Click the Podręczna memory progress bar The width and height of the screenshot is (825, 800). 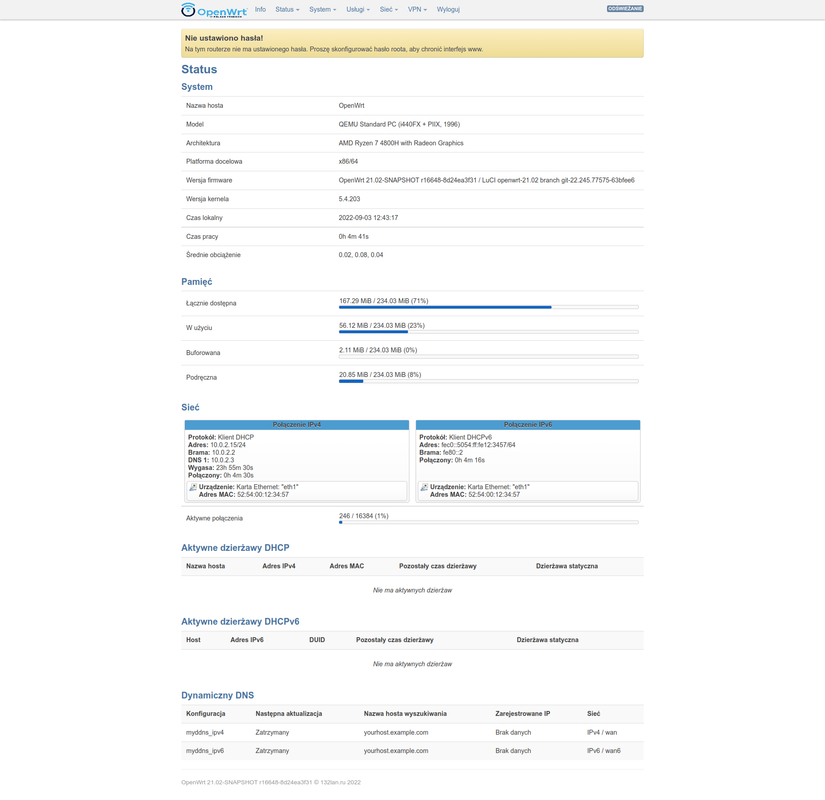click(x=489, y=381)
